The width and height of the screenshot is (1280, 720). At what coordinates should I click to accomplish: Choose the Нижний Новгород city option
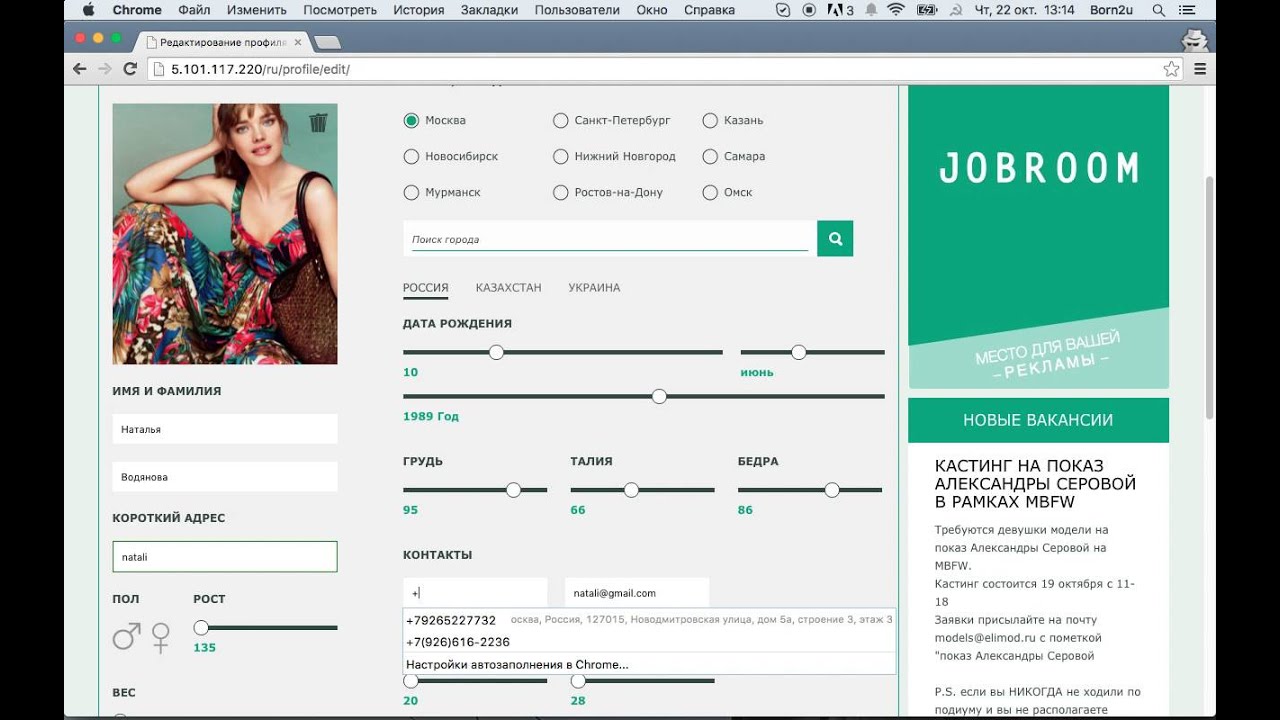(x=560, y=156)
